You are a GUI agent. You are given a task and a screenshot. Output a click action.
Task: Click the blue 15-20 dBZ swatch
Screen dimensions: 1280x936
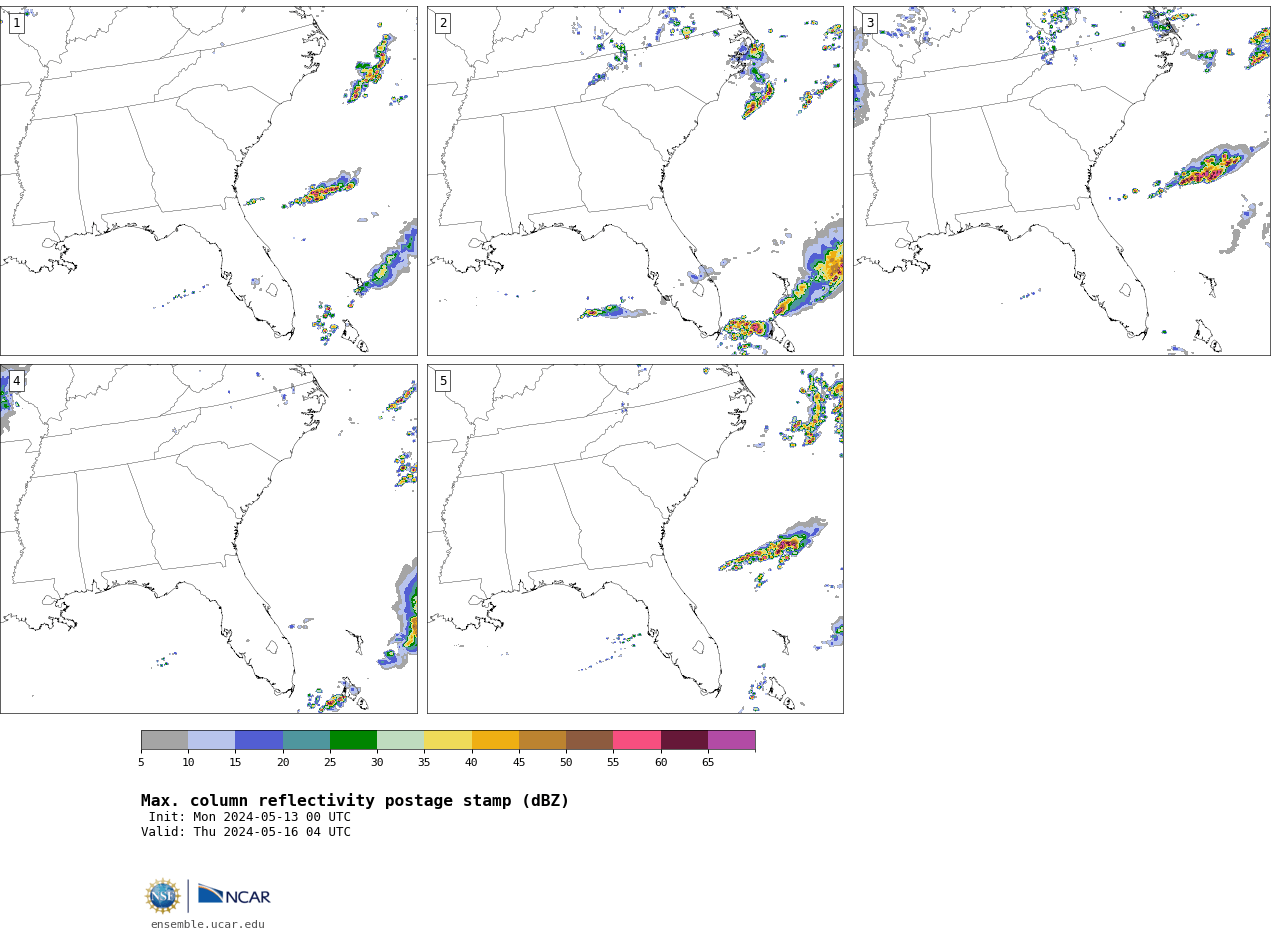259,740
